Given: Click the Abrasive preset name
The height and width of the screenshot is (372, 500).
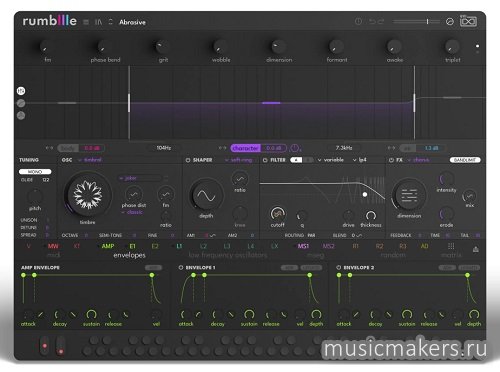Looking at the screenshot, I should pos(132,22).
